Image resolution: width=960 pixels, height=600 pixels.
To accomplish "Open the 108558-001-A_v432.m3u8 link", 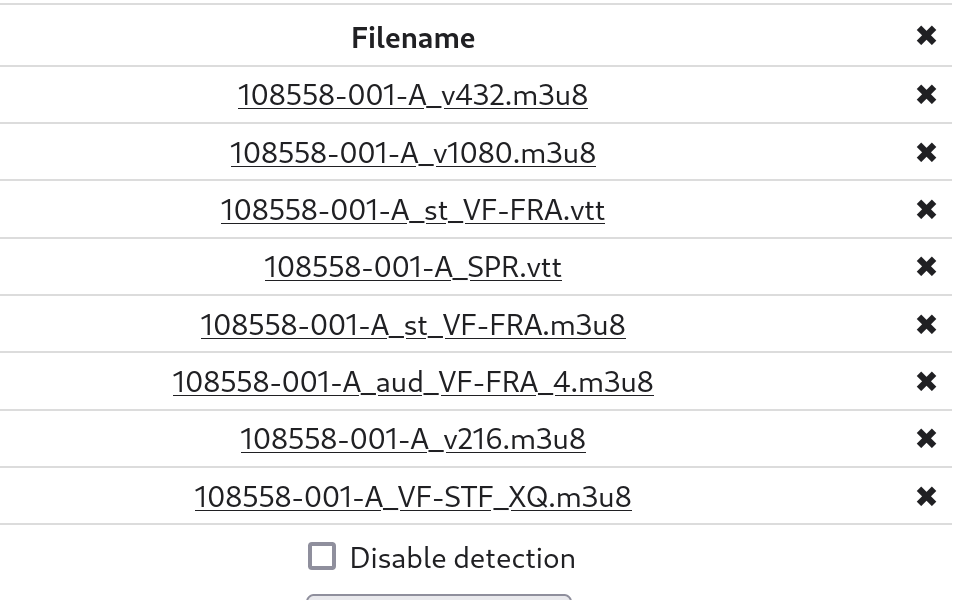I will click(x=413, y=95).
